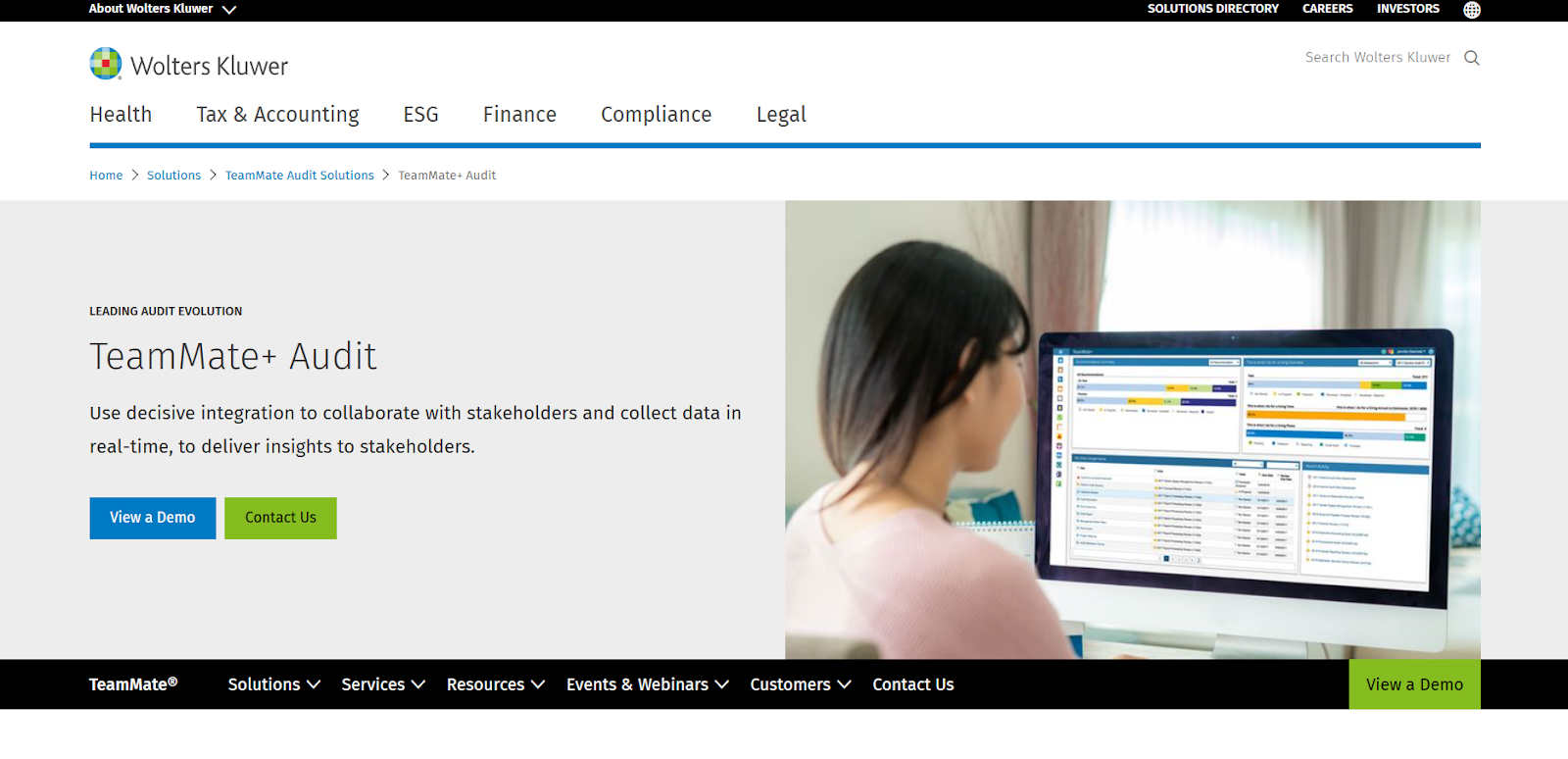This screenshot has width=1568, height=759.
Task: Open the Compliance menu
Action: tap(656, 115)
